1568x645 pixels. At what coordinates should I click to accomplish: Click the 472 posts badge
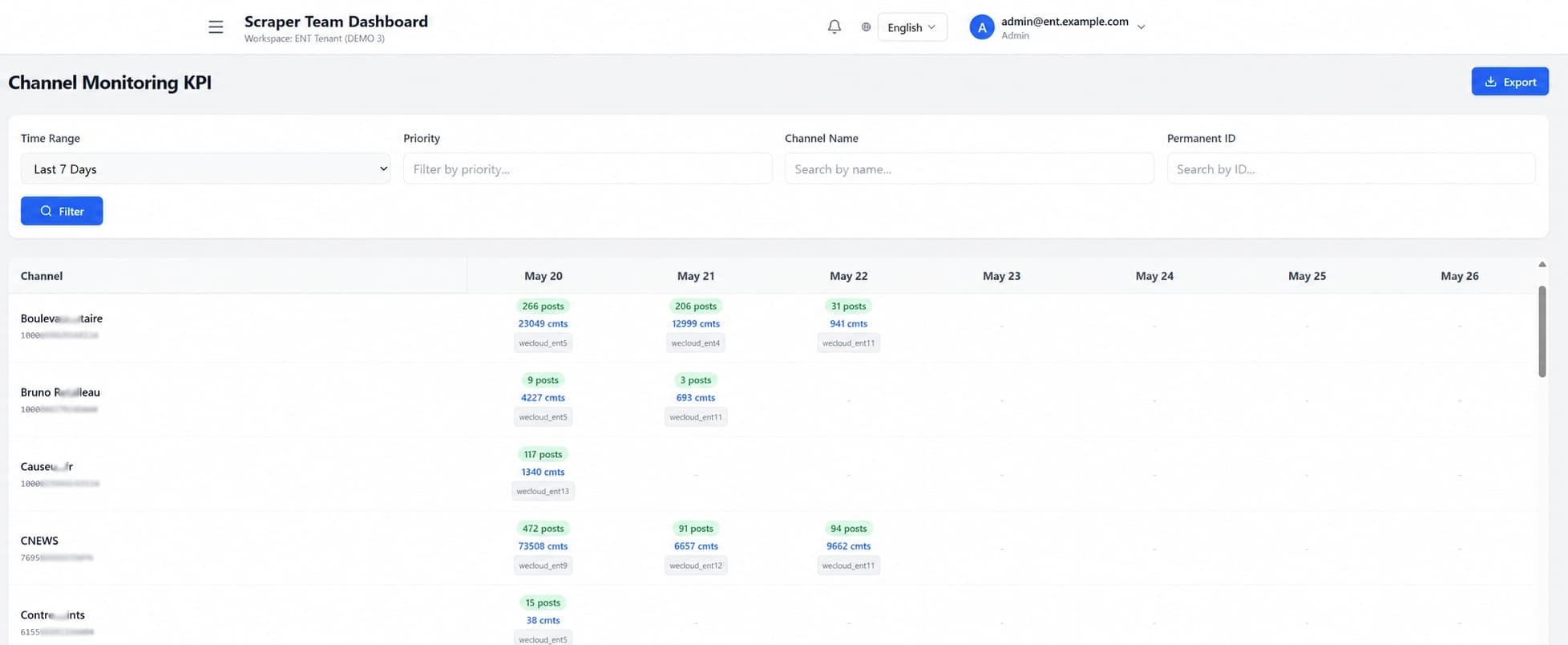coord(543,528)
